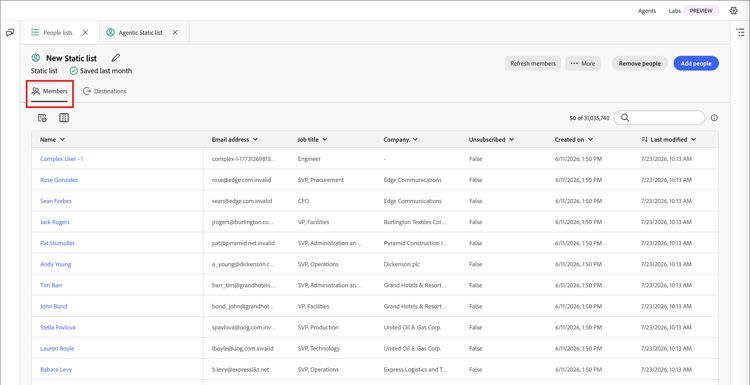Expand the Created on column menu
This screenshot has height=385, width=750.
pyautogui.click(x=590, y=140)
